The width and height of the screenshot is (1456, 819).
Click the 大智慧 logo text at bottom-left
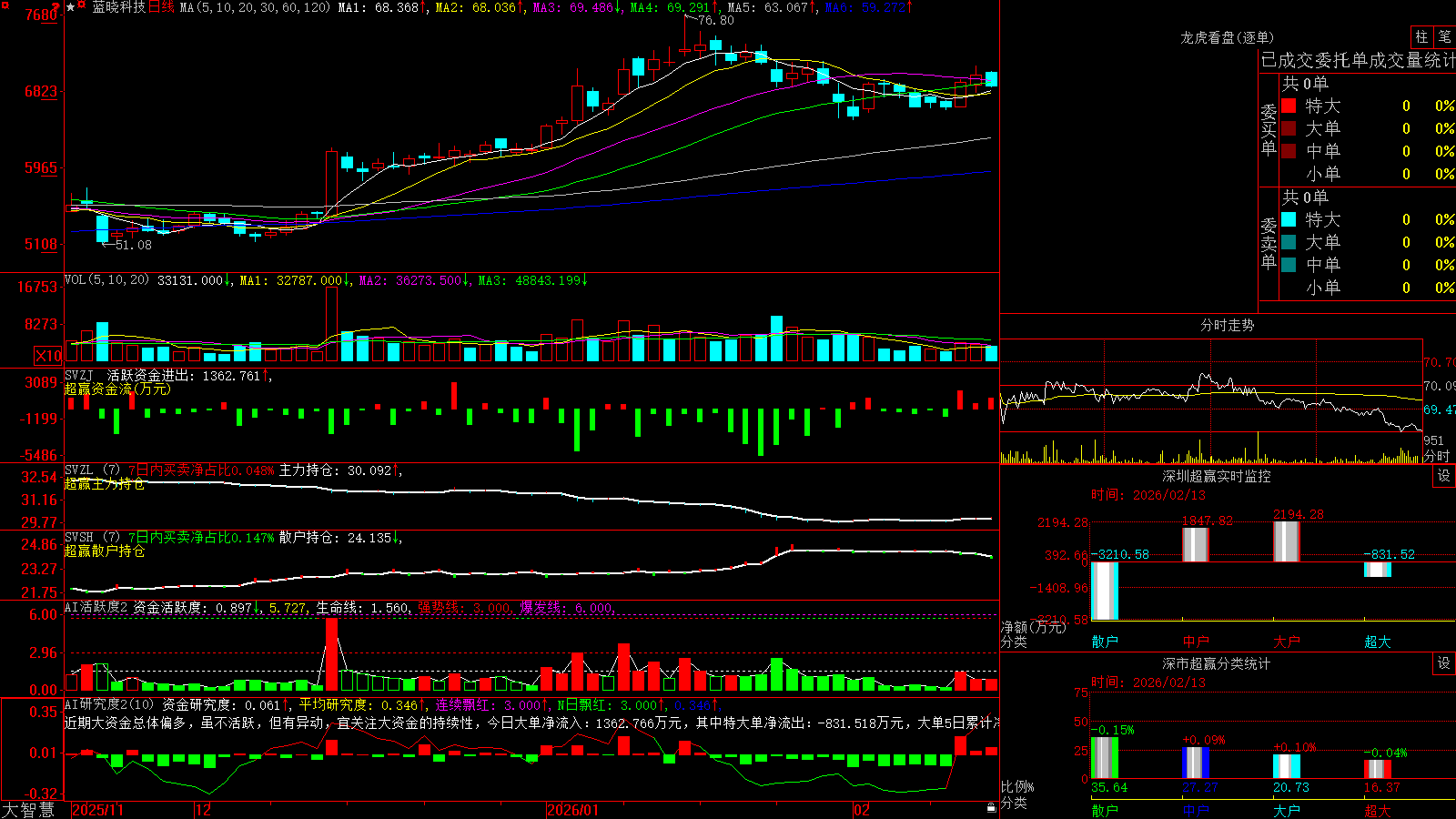pyautogui.click(x=28, y=809)
